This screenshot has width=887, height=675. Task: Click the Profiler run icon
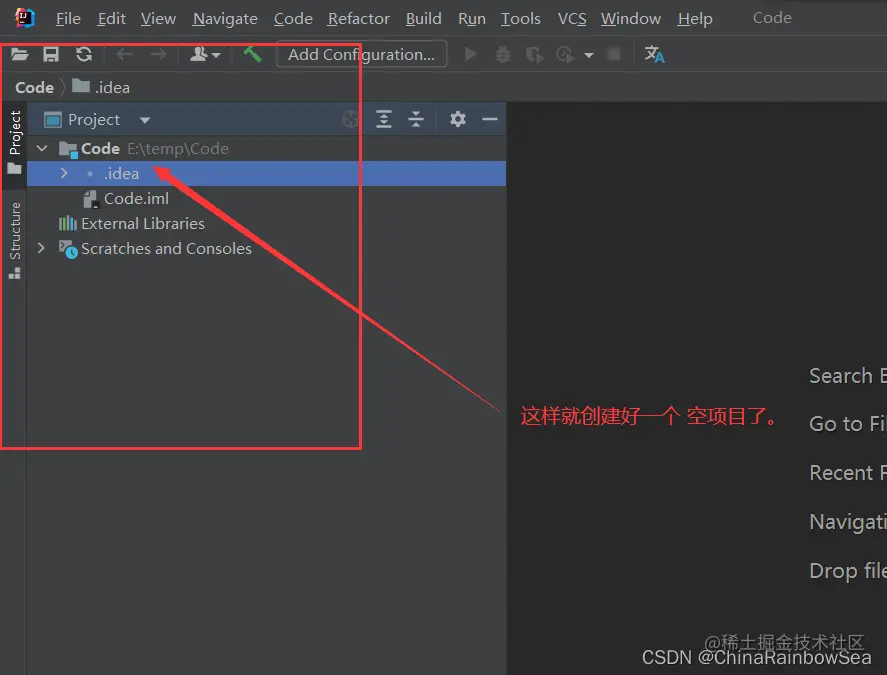(x=565, y=55)
